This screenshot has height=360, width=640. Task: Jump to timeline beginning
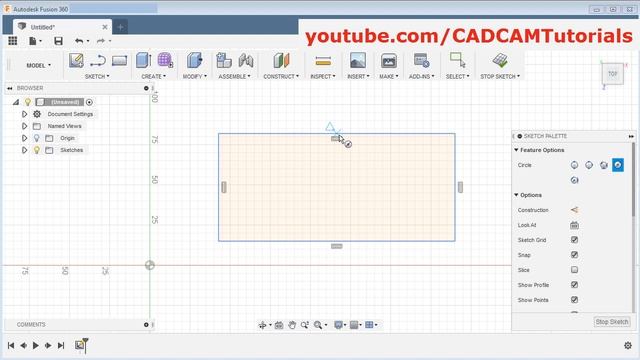coord(11,345)
